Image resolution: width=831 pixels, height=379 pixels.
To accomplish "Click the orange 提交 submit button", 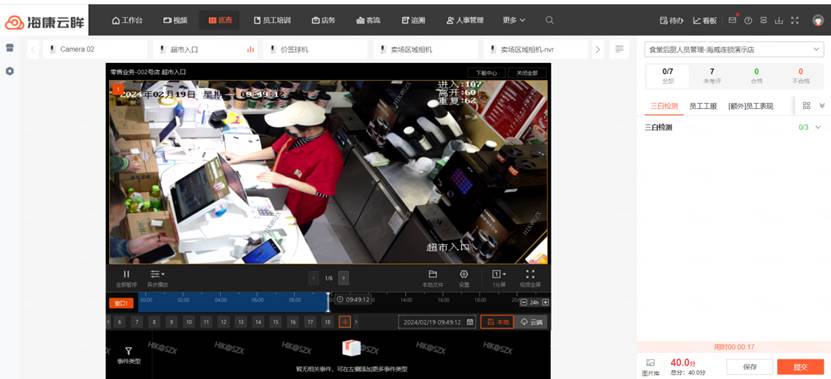I will [800, 366].
